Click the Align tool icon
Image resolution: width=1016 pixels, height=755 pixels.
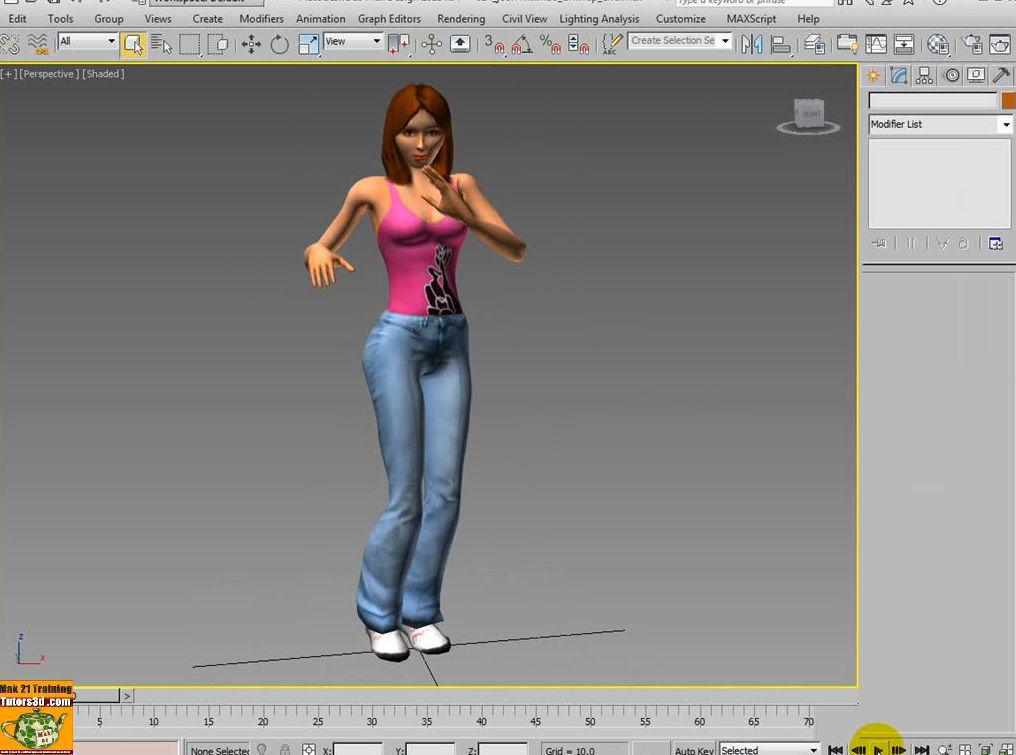(781, 45)
